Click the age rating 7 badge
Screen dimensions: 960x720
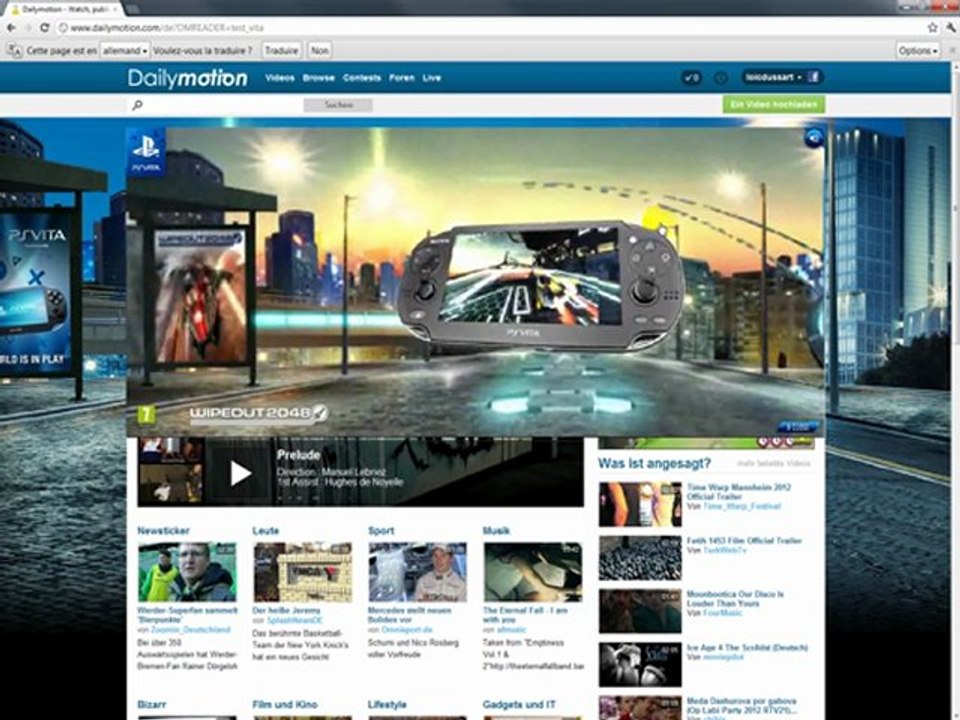click(146, 415)
